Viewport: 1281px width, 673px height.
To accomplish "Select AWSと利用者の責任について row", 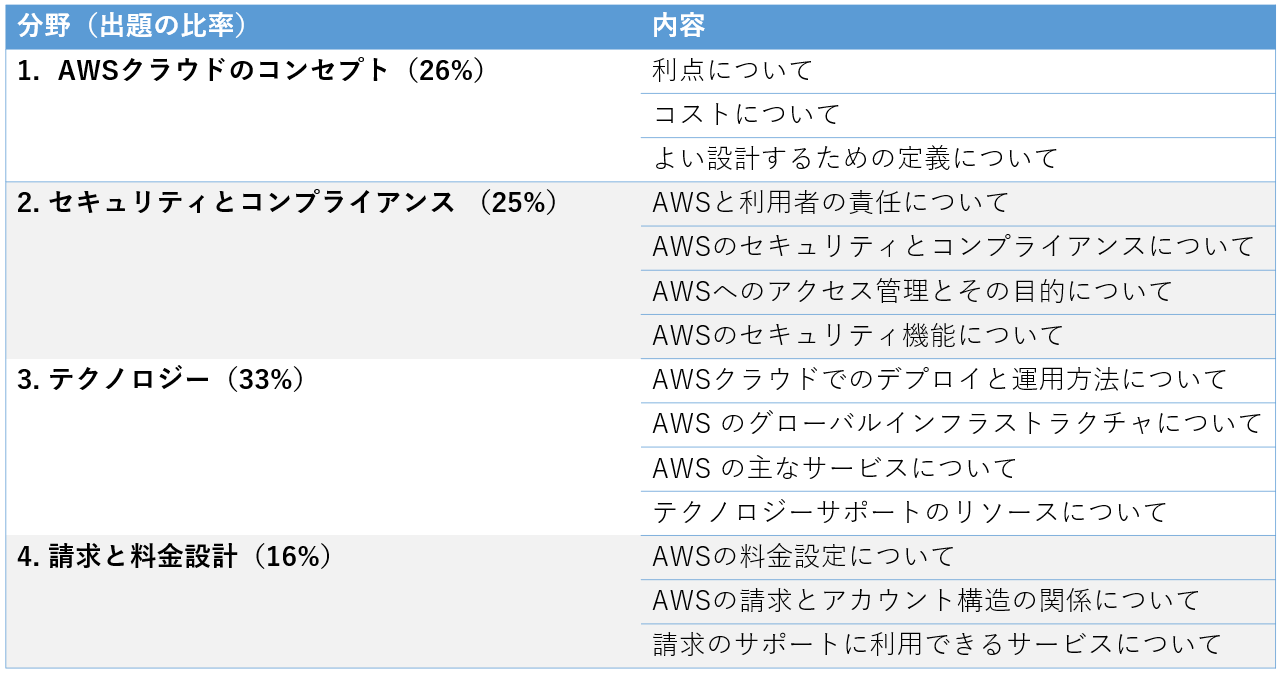I will coord(958,203).
